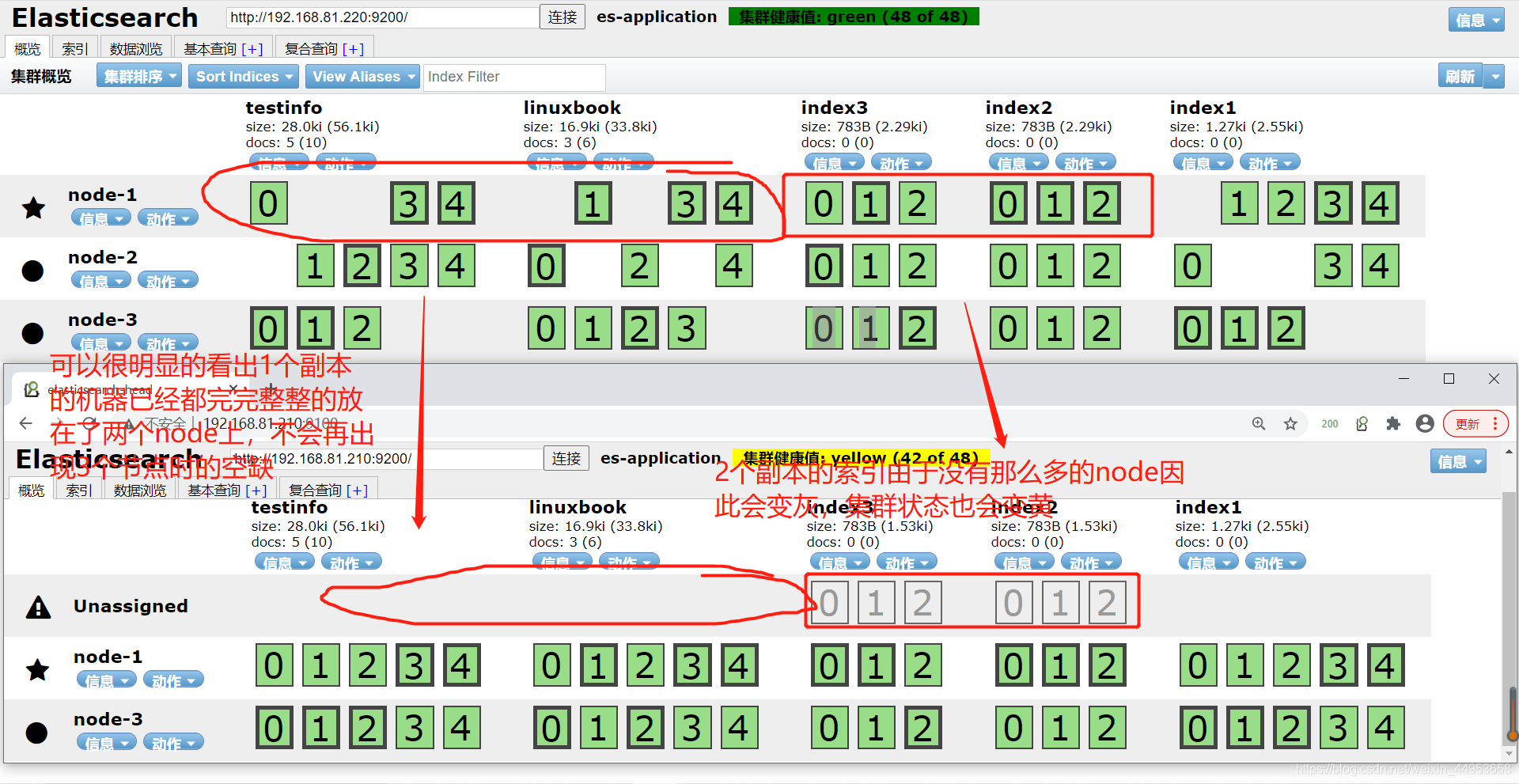Switch to 索引 tab in top window
The image size is (1519, 784).
[x=75, y=49]
